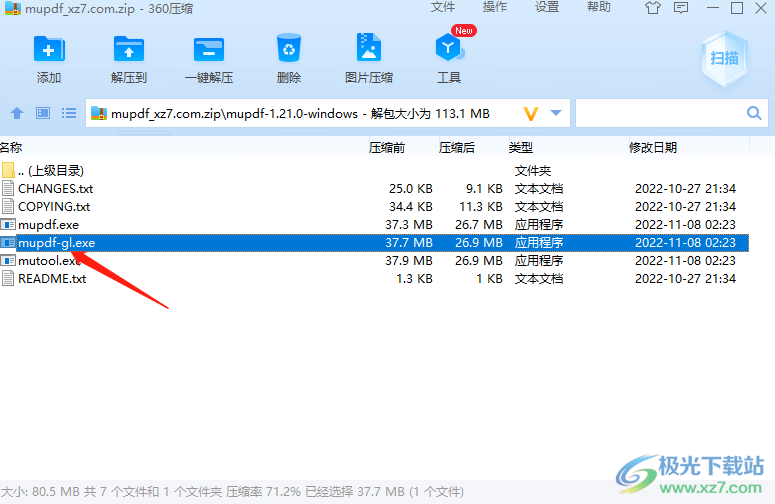The height and width of the screenshot is (504, 775).
Task: Click the 360压缩 app icon in the title bar
Action: click(12, 8)
